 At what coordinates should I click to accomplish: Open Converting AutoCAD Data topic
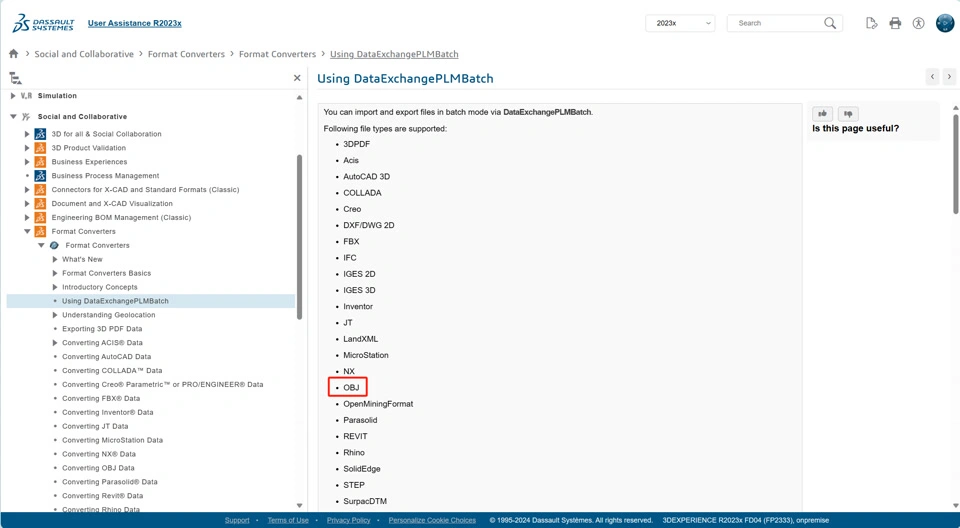click(x=107, y=356)
